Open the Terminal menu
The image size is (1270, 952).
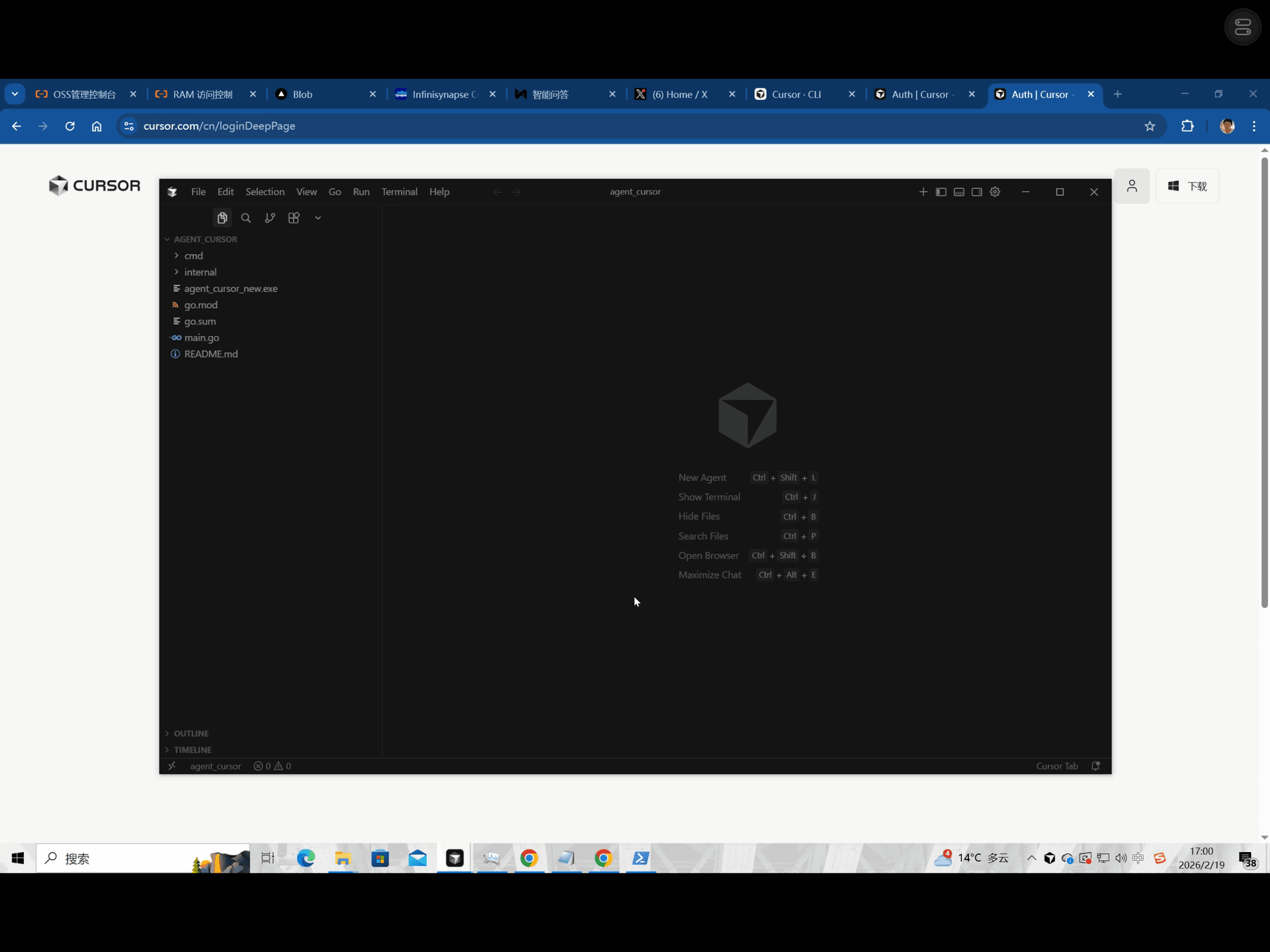coord(399,192)
